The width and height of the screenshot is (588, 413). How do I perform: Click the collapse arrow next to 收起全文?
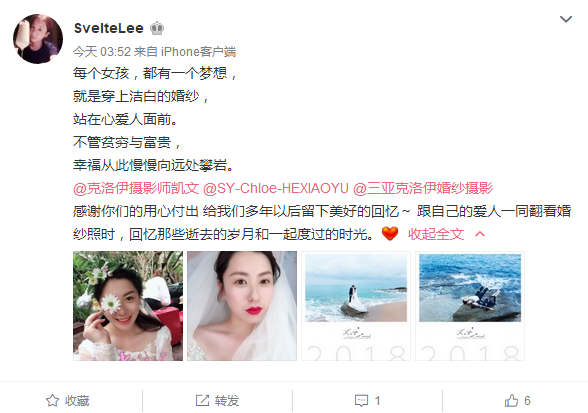(x=480, y=234)
